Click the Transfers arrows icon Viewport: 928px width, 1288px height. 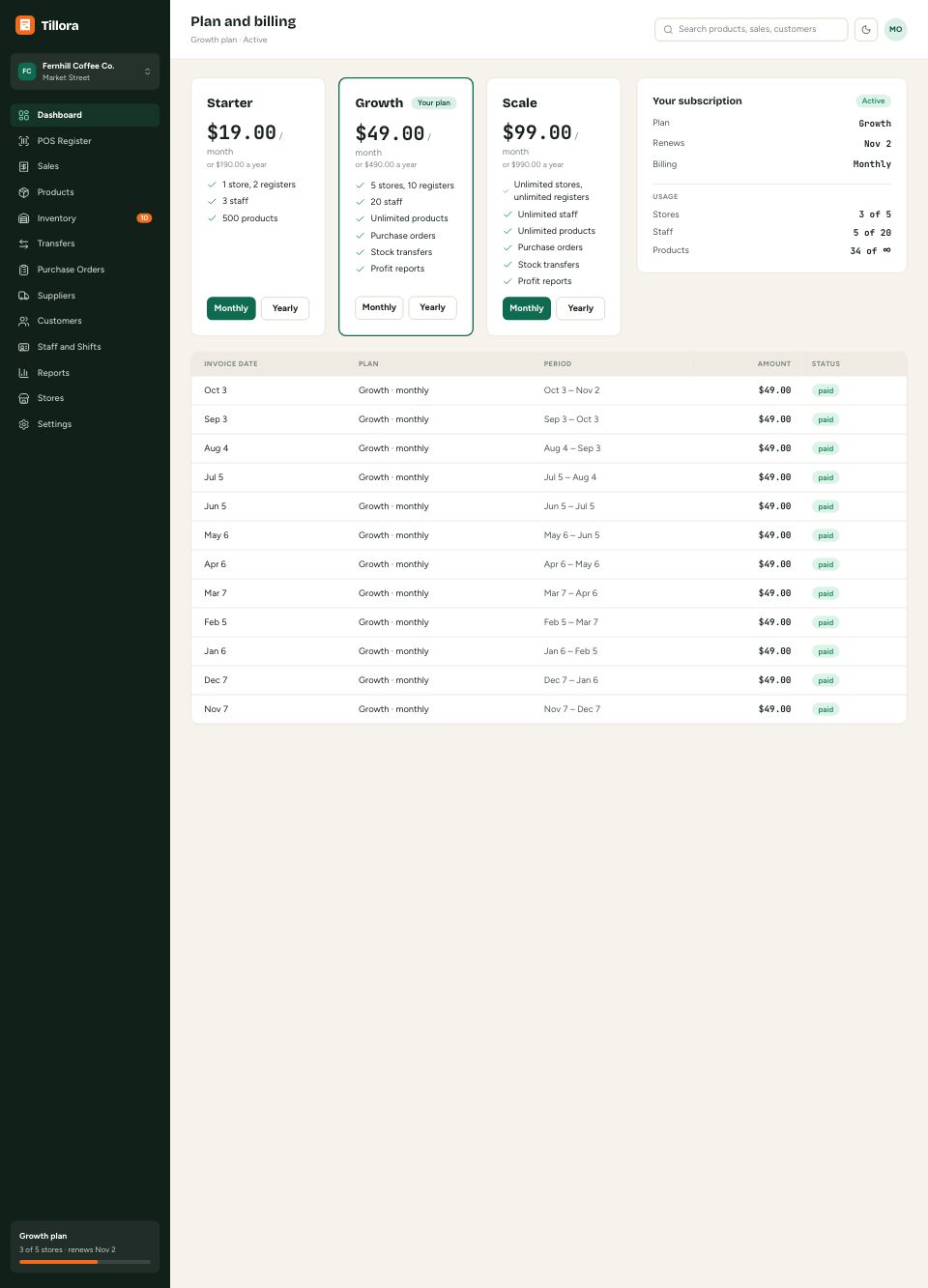tap(24, 243)
